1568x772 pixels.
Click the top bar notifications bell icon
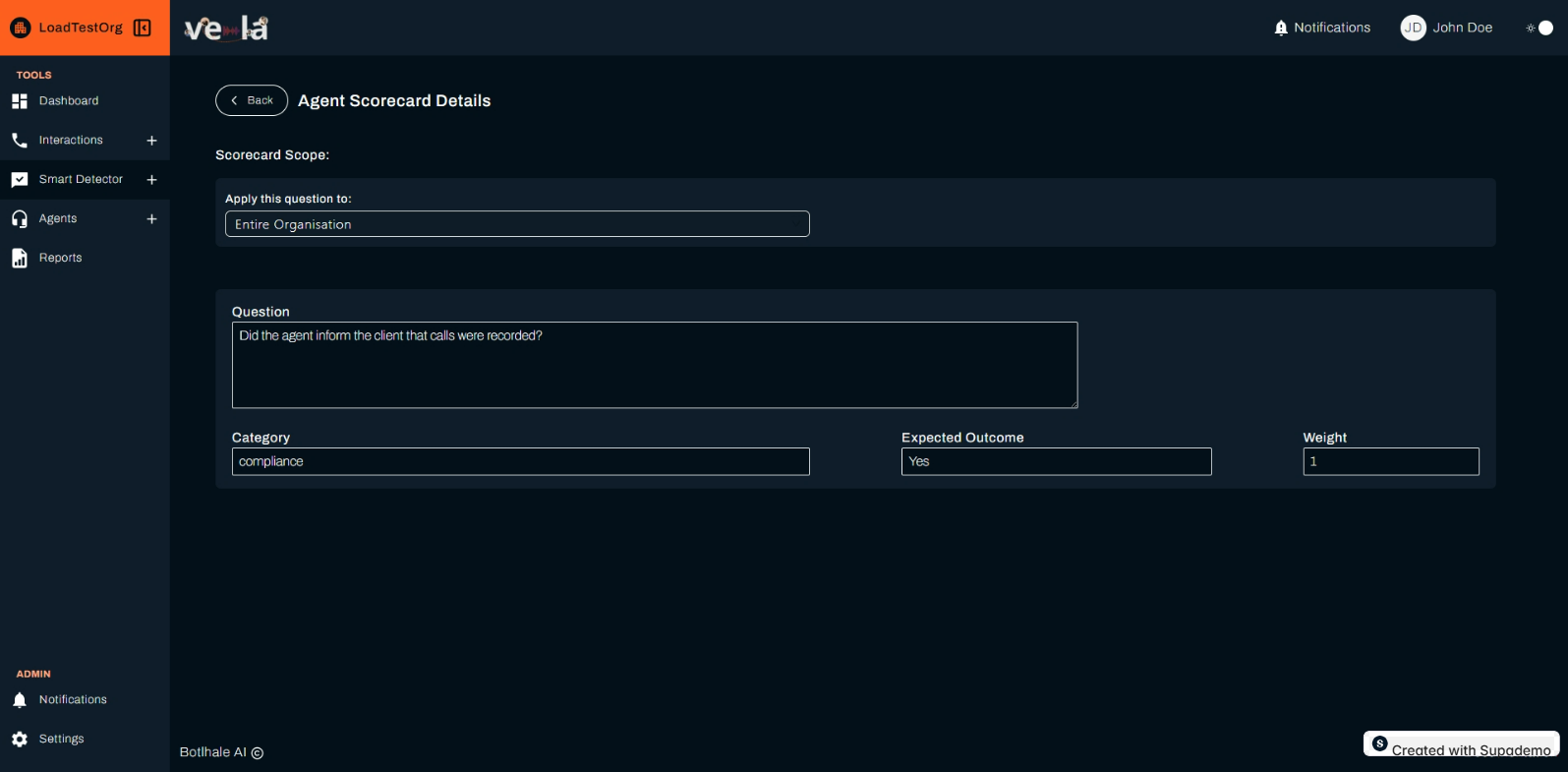pos(1281,29)
